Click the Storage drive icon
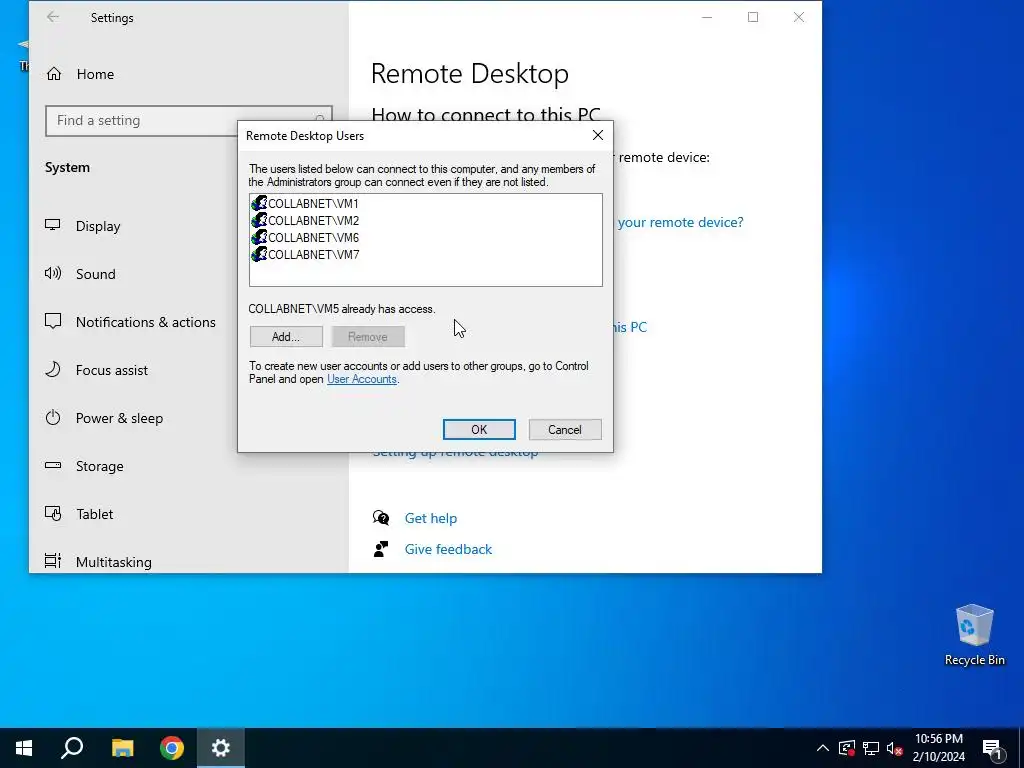 click(x=53, y=466)
